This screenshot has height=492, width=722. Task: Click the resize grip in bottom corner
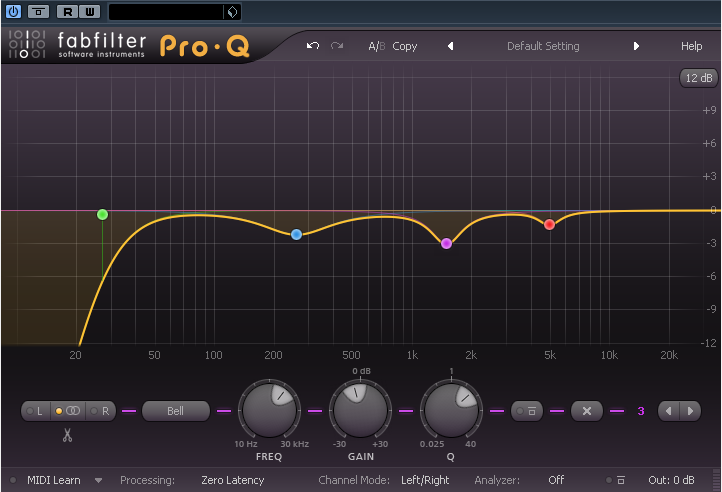point(716,480)
